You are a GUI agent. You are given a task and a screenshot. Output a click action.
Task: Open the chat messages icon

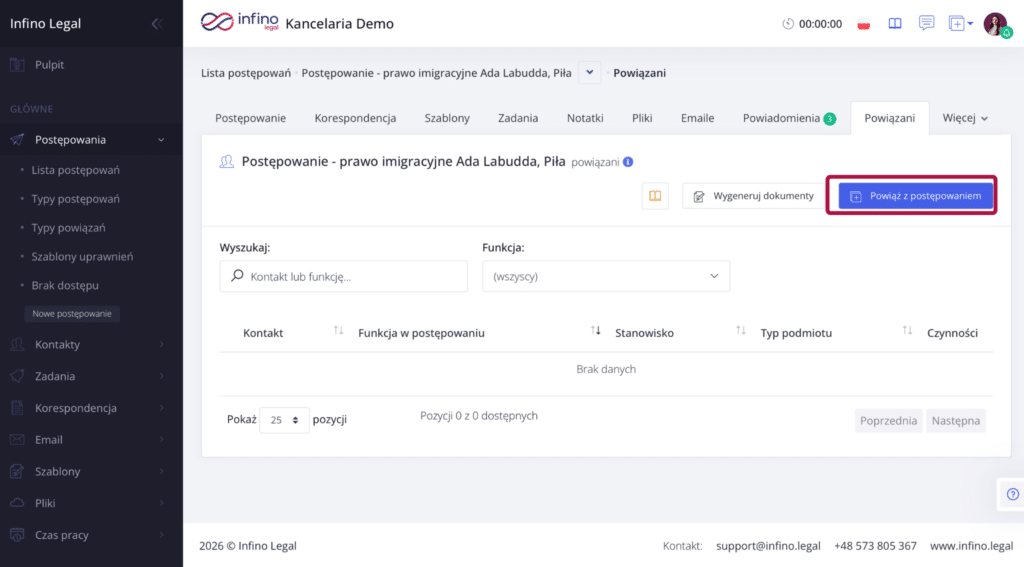926,23
